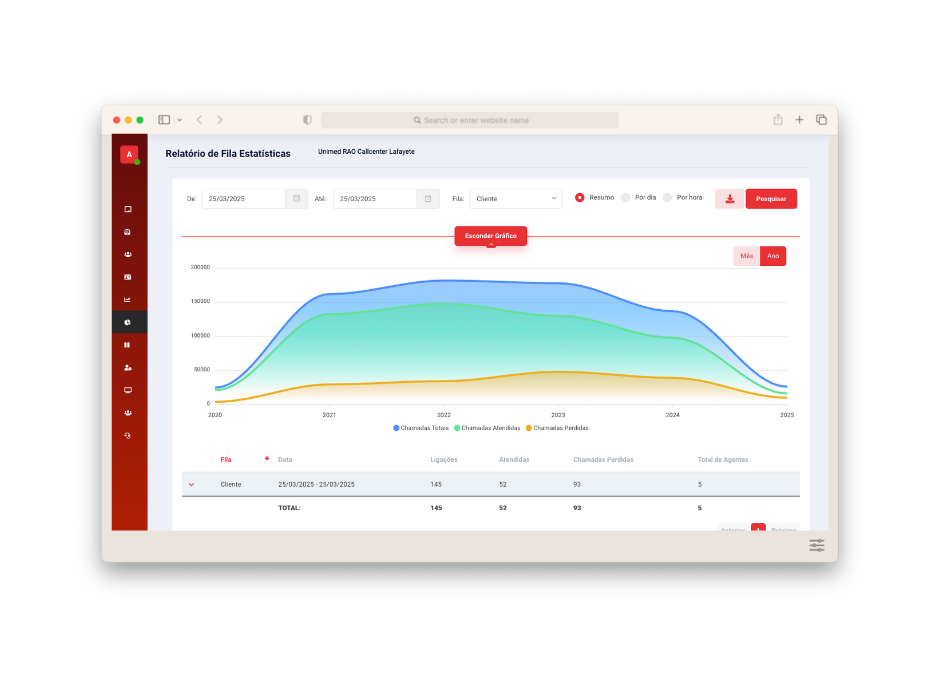The width and height of the screenshot is (940, 688).
Task: Go forward with the browser forward arrow
Action: (x=220, y=120)
